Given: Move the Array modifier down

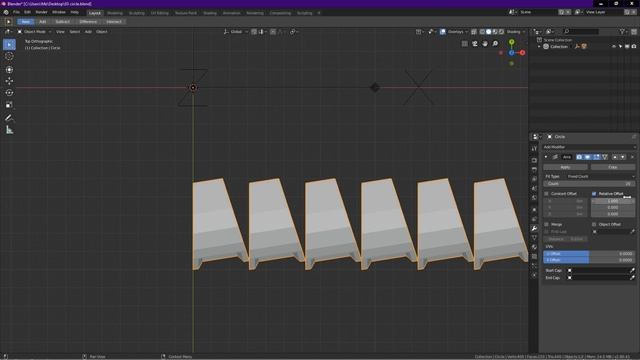Looking at the screenshot, I should 622,157.
